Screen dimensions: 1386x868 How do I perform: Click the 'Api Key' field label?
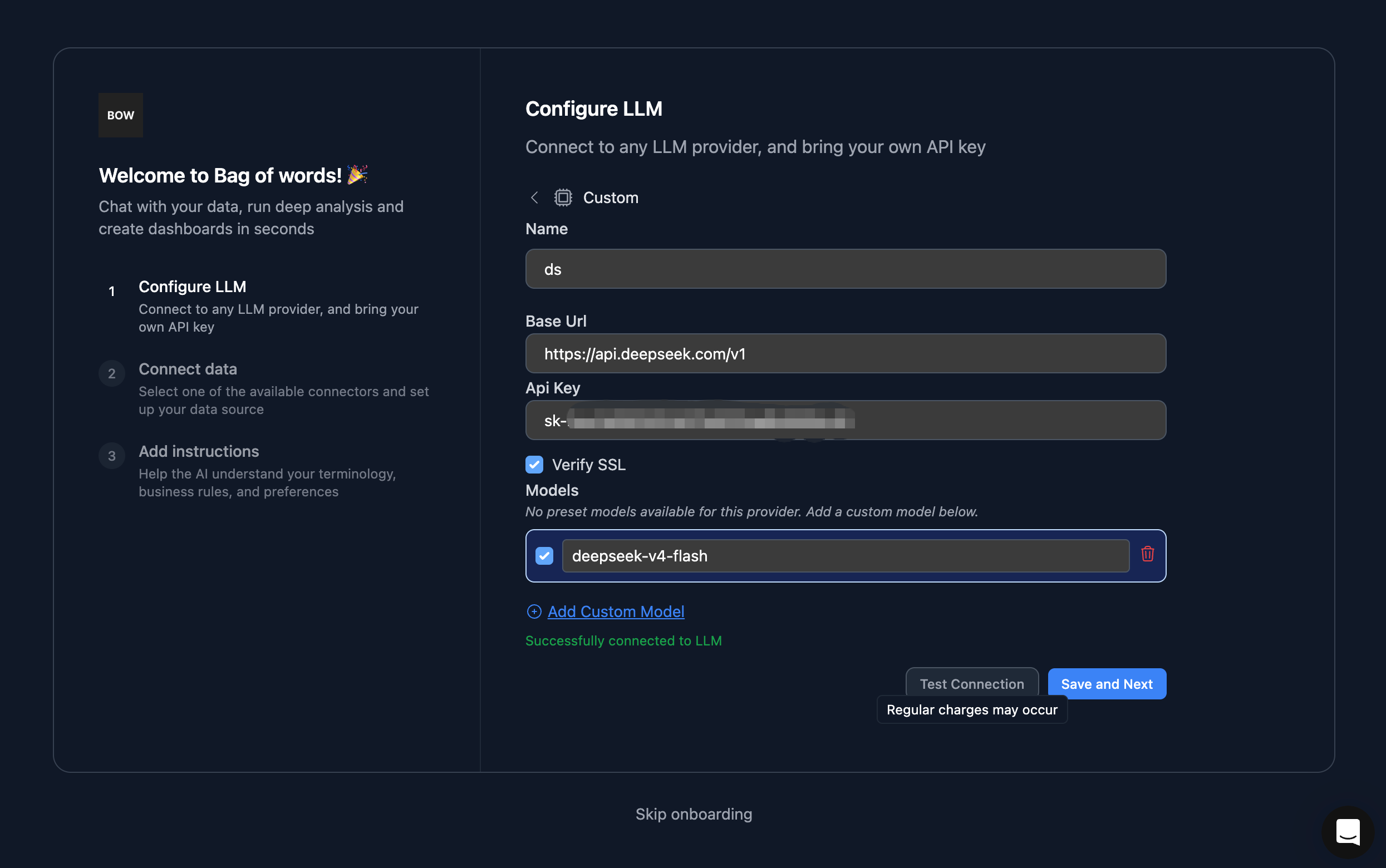coord(552,388)
